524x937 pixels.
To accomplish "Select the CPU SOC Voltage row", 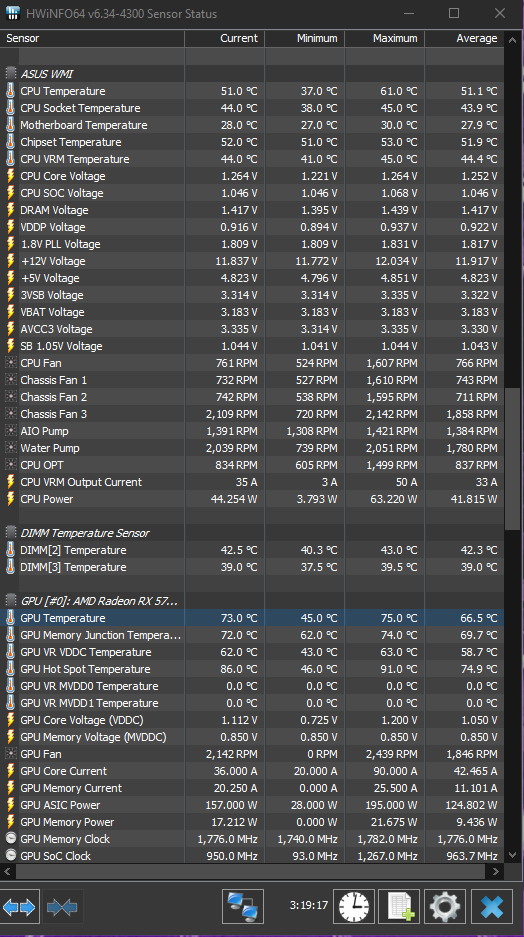I will [x=252, y=193].
